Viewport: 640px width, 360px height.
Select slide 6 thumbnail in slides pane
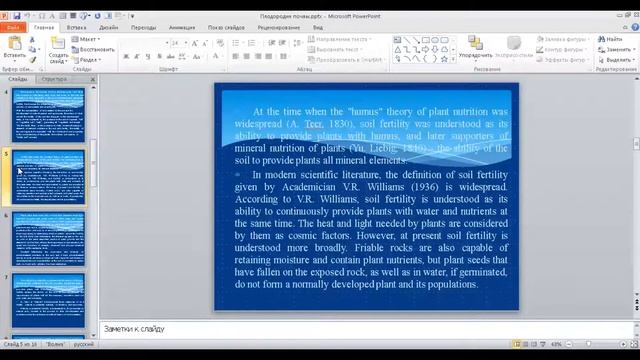[x=49, y=239]
